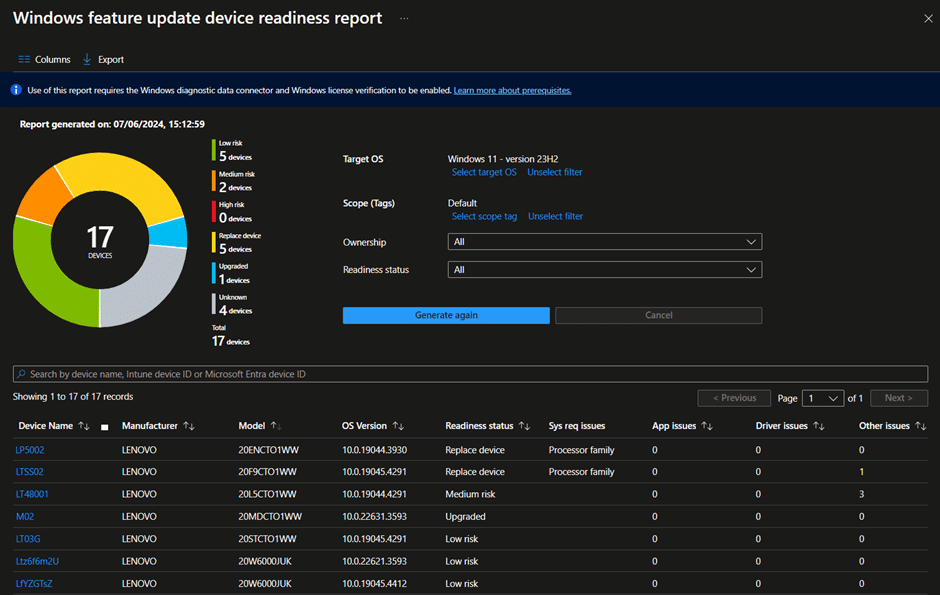This screenshot has height=595, width=940.
Task: Open device LfYZGTsZ
Action: [x=34, y=584]
